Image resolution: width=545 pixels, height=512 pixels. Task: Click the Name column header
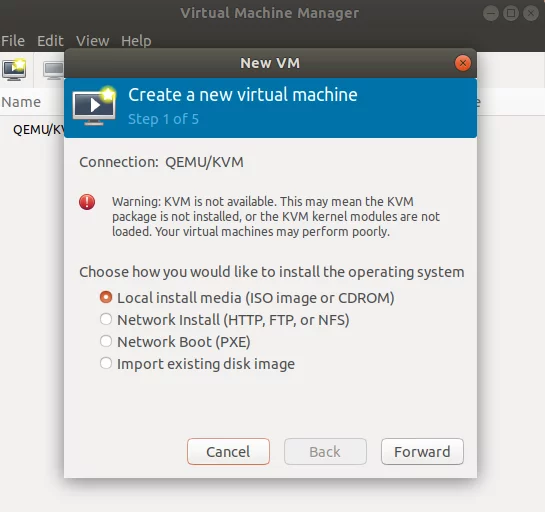(21, 102)
